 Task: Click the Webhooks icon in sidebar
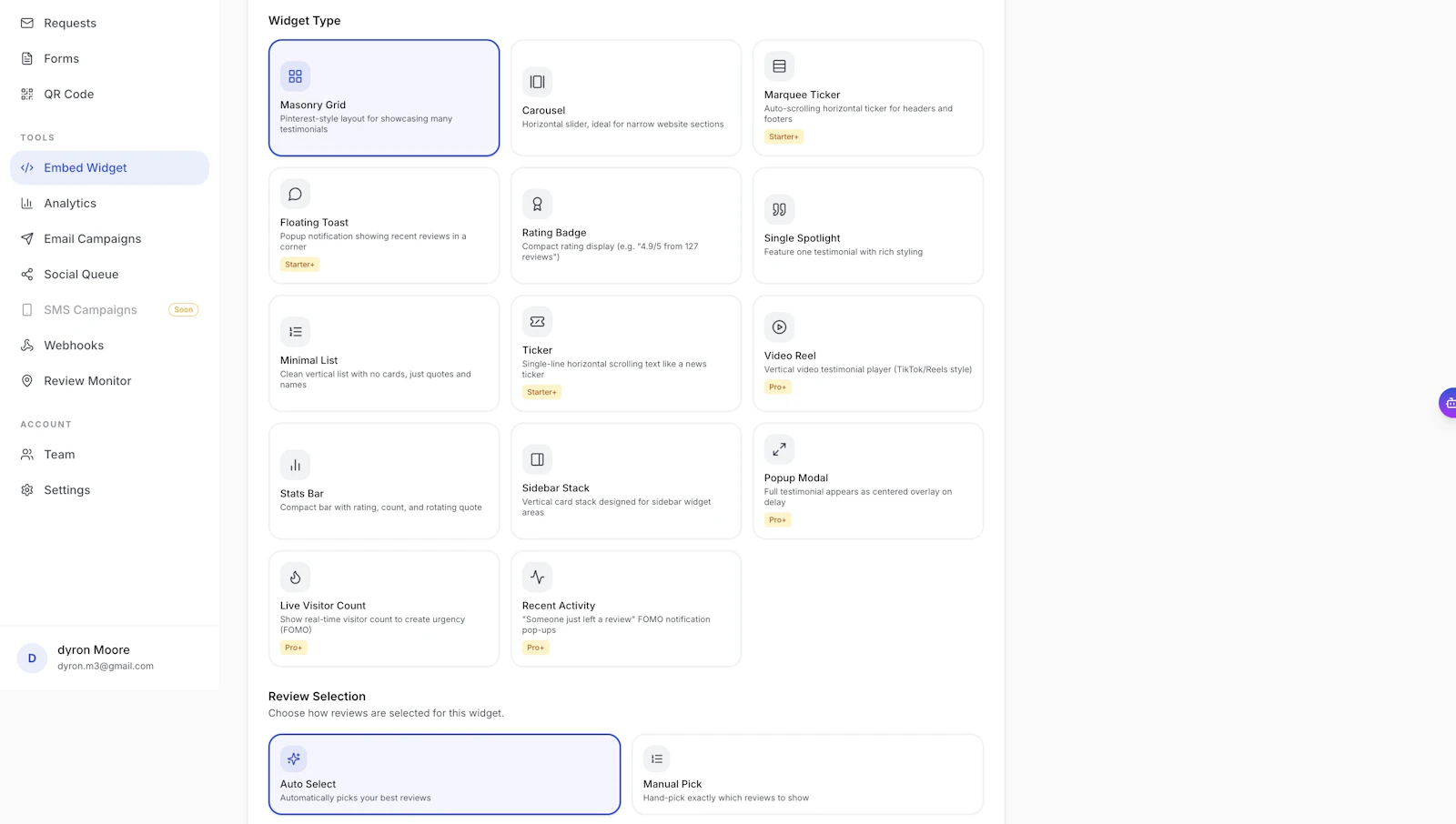point(27,345)
